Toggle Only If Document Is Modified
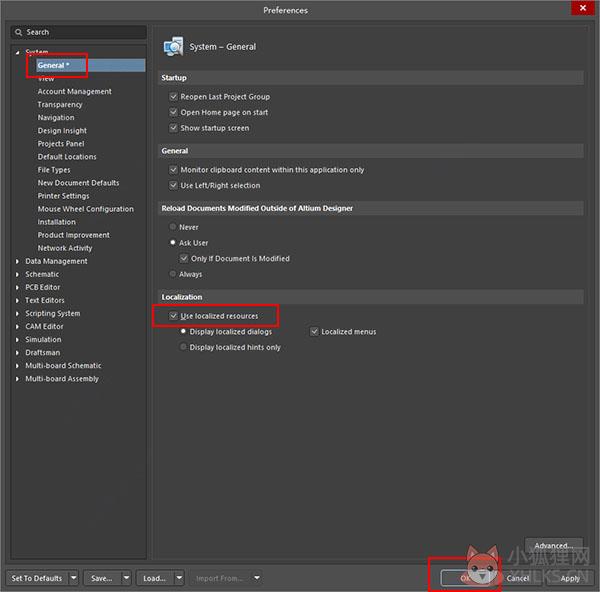Screen dimensions: 600x592 (184, 258)
